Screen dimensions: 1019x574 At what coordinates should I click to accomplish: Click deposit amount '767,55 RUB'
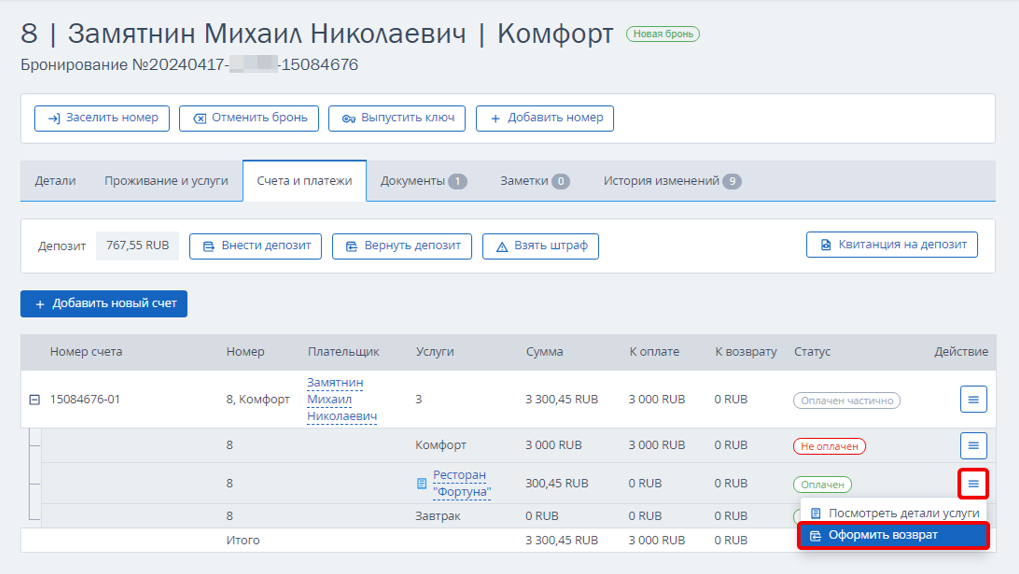click(x=137, y=246)
